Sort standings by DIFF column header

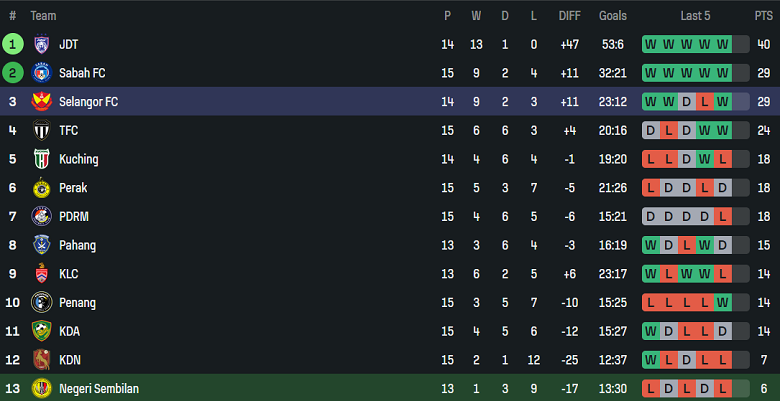click(569, 16)
